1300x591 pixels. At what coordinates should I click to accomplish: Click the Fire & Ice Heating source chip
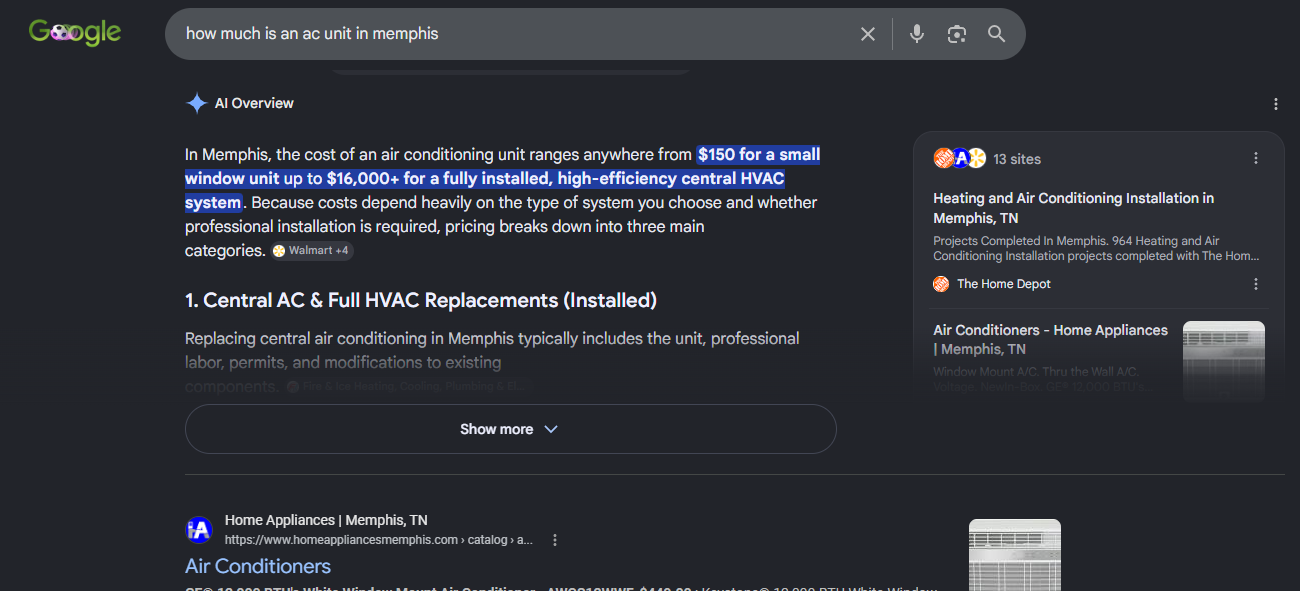(x=408, y=386)
